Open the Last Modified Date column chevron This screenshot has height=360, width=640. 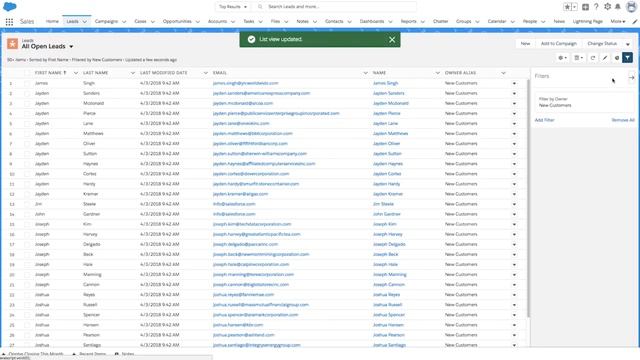coord(205,73)
